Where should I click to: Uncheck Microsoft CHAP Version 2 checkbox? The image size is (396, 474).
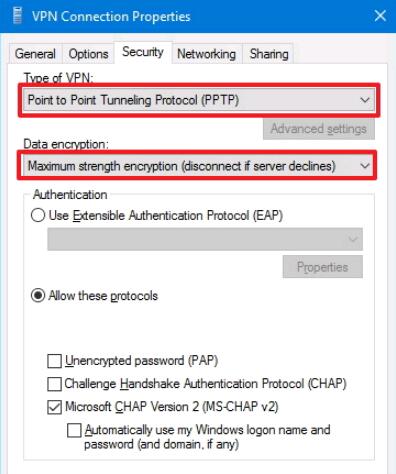[54, 407]
